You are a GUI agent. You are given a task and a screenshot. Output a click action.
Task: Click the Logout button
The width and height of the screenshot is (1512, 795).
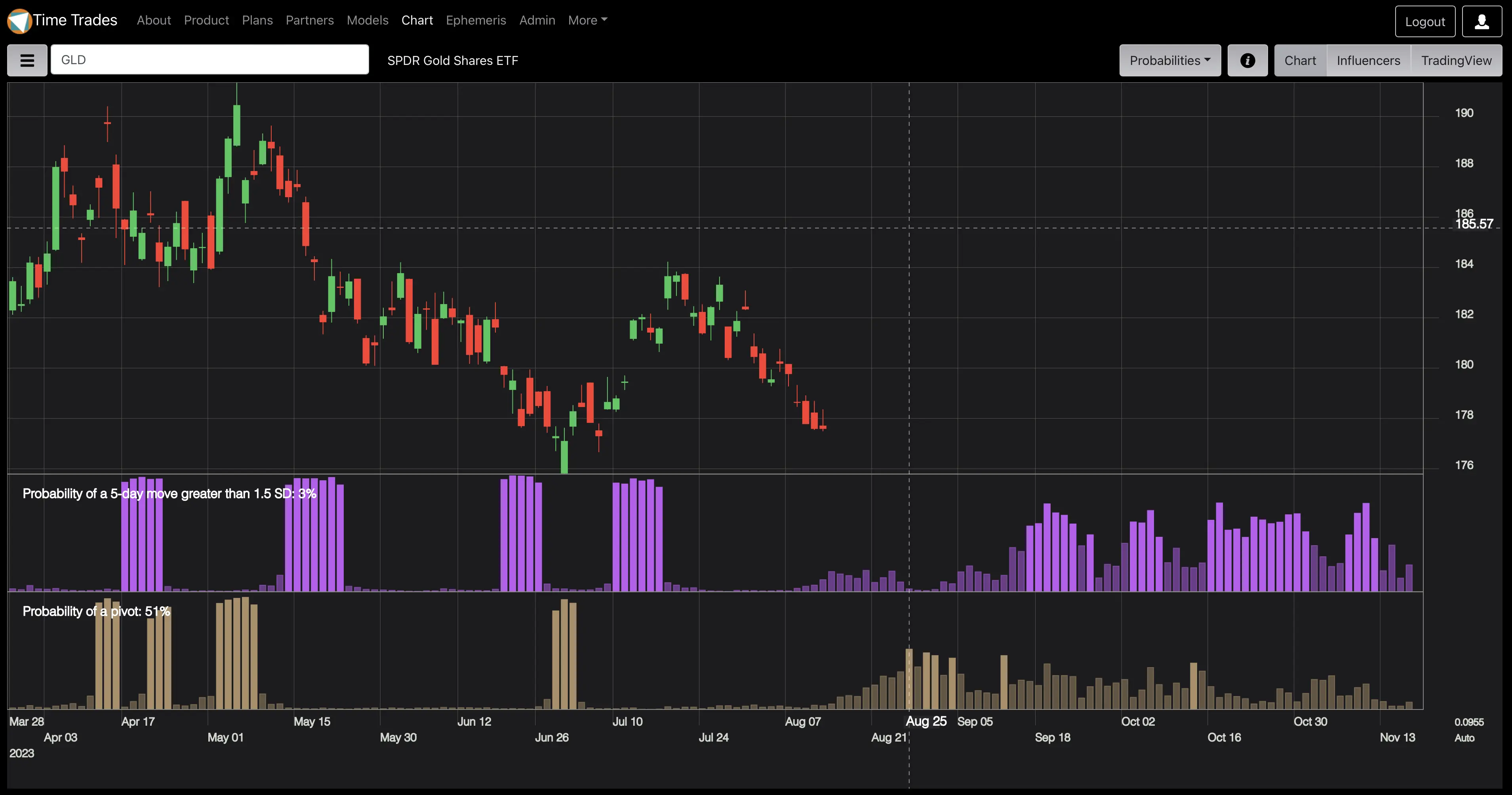pyautogui.click(x=1424, y=22)
